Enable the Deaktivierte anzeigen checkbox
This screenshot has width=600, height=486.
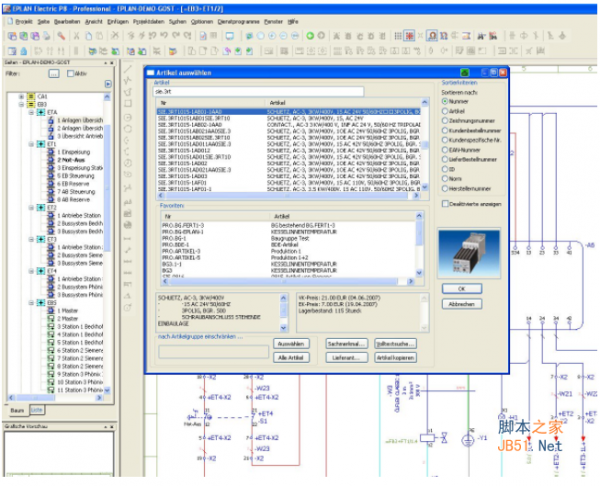[x=445, y=203]
